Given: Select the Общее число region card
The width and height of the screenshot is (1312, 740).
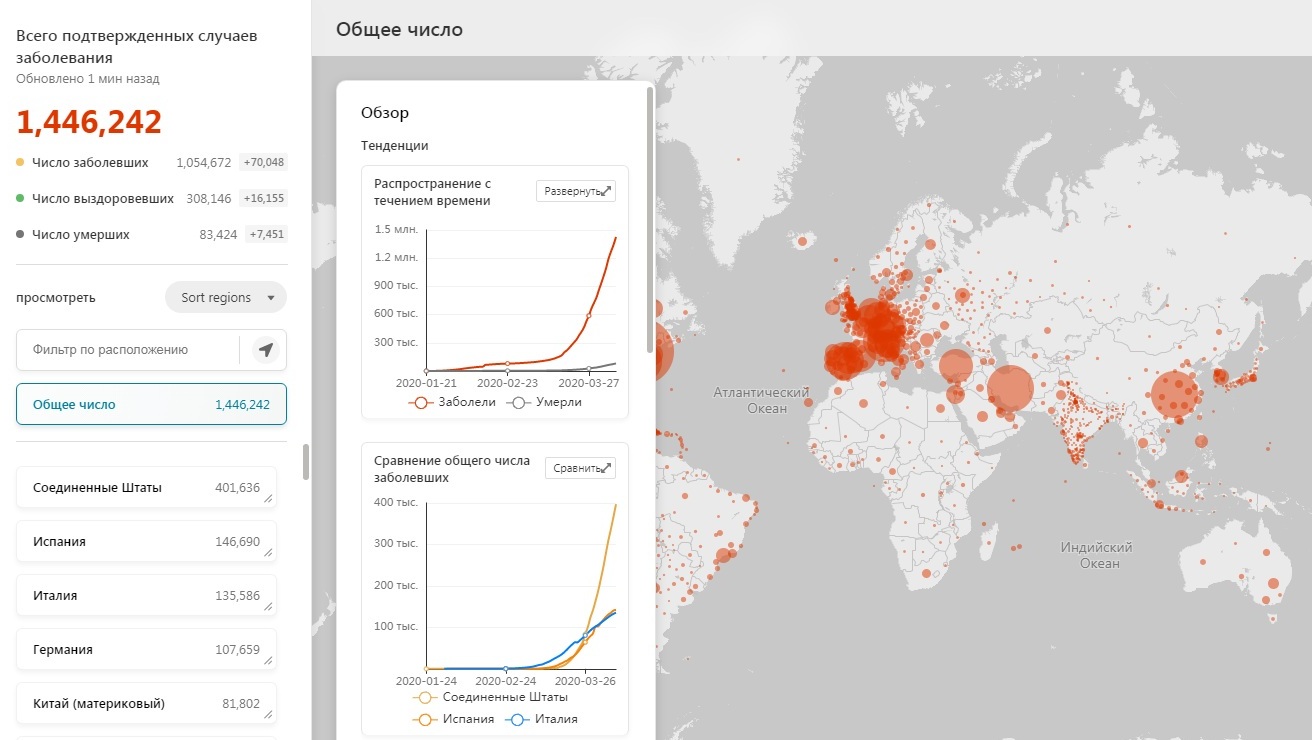Looking at the screenshot, I should (x=151, y=405).
